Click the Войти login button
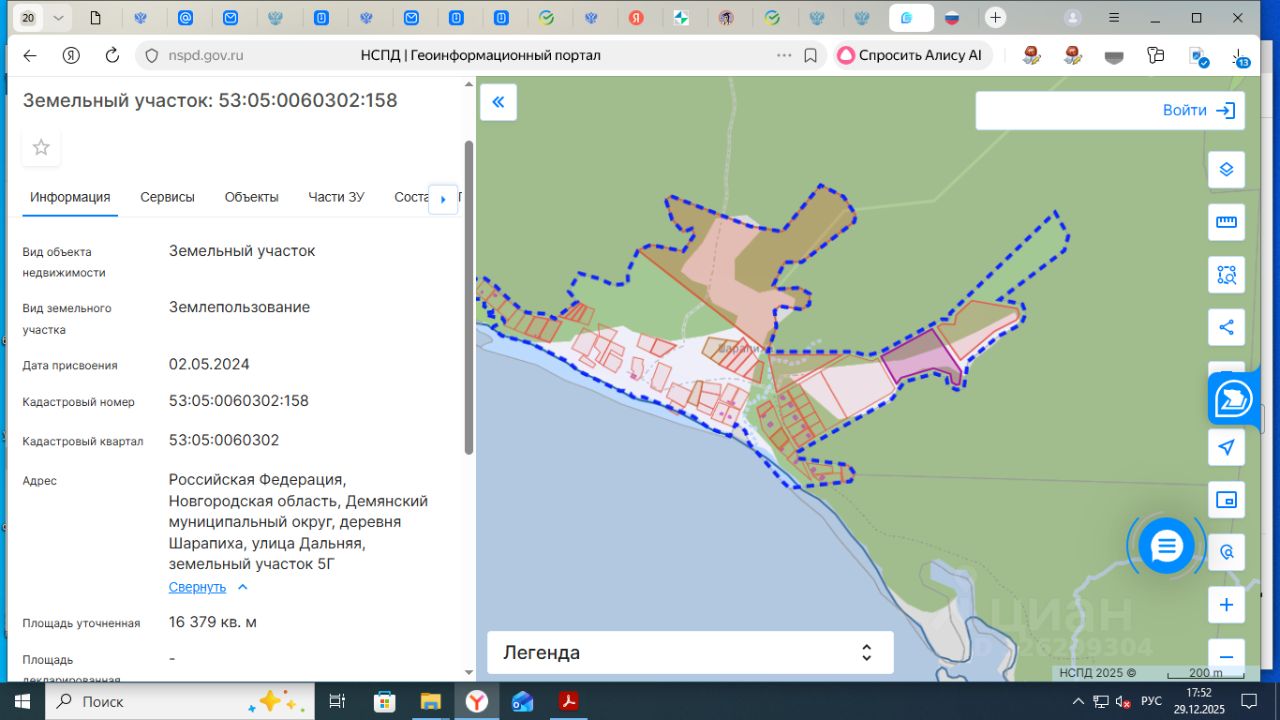 1198,110
